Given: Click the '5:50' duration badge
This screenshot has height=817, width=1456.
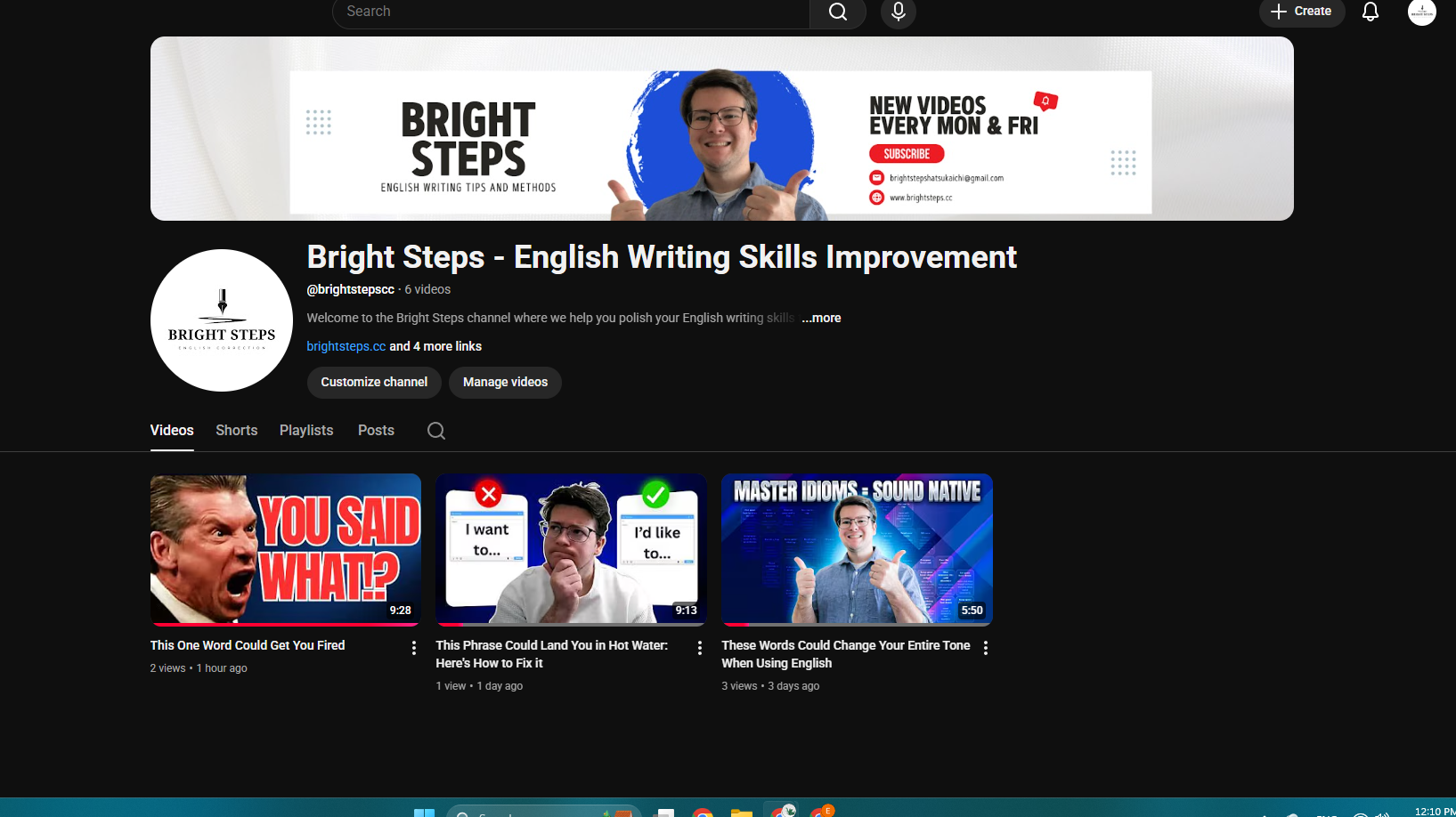Looking at the screenshot, I should point(972,611).
